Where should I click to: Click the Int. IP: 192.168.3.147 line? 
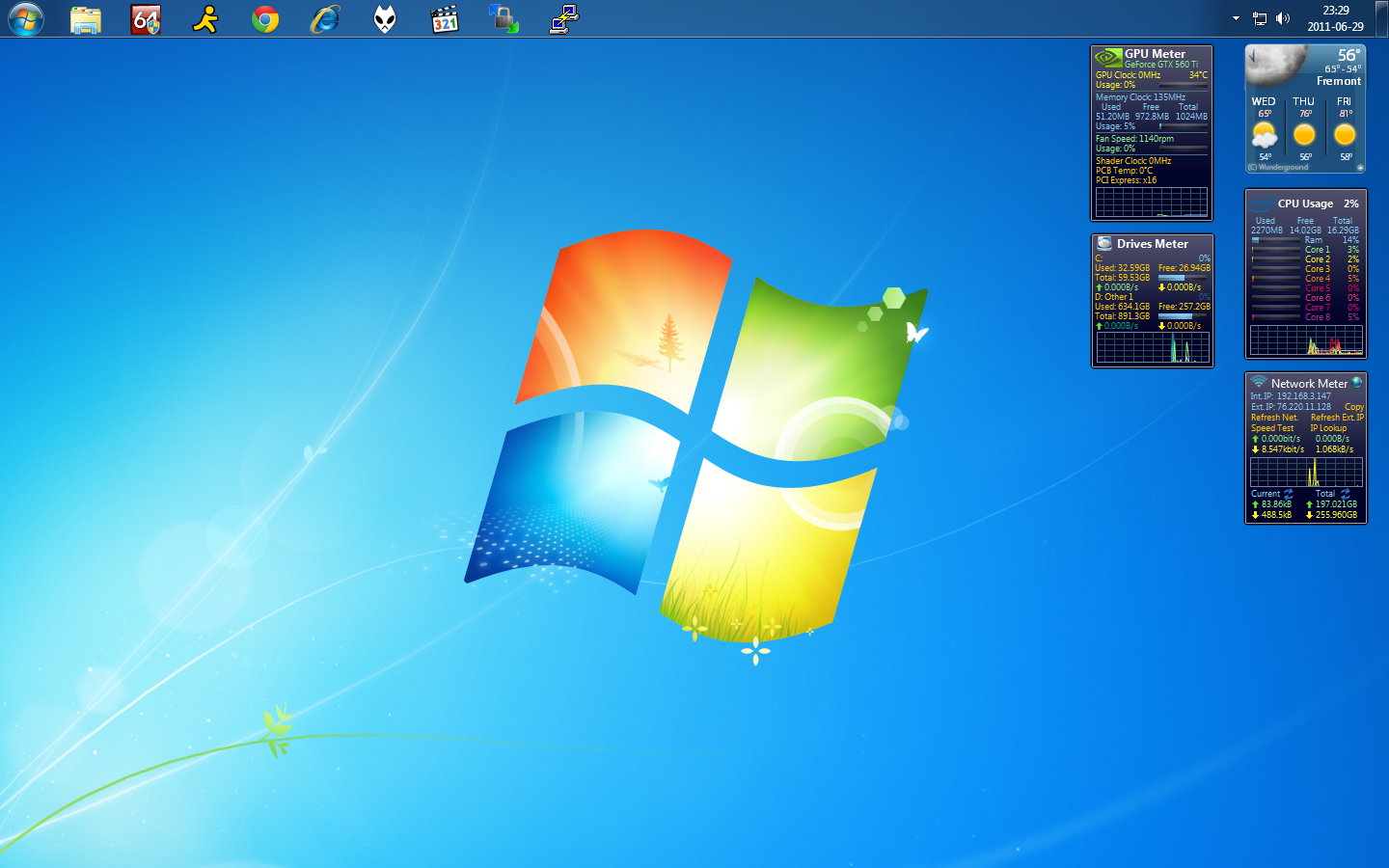click(x=1291, y=396)
